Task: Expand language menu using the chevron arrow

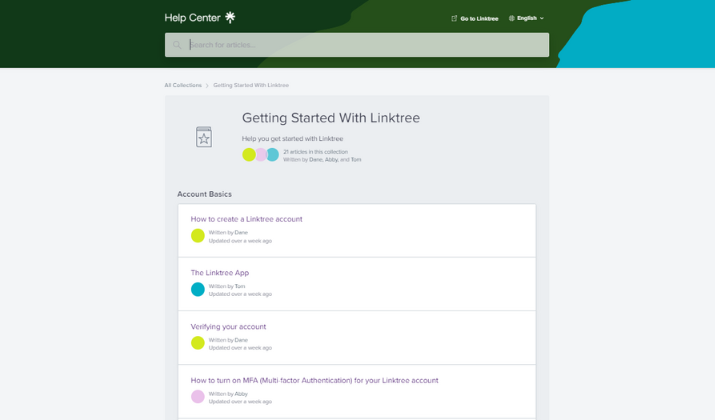Action: pyautogui.click(x=542, y=18)
